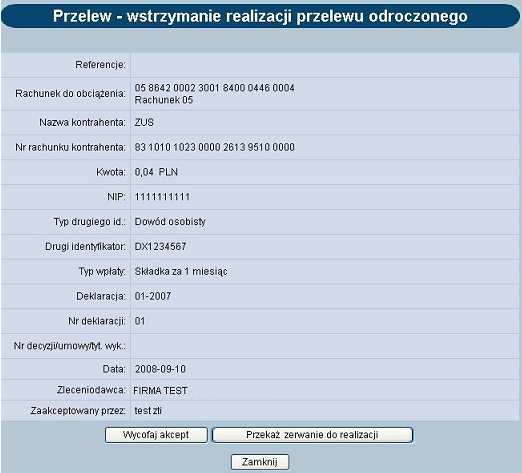The width and height of the screenshot is (522, 473).
Task: Click the Data label
Action: (x=114, y=369)
